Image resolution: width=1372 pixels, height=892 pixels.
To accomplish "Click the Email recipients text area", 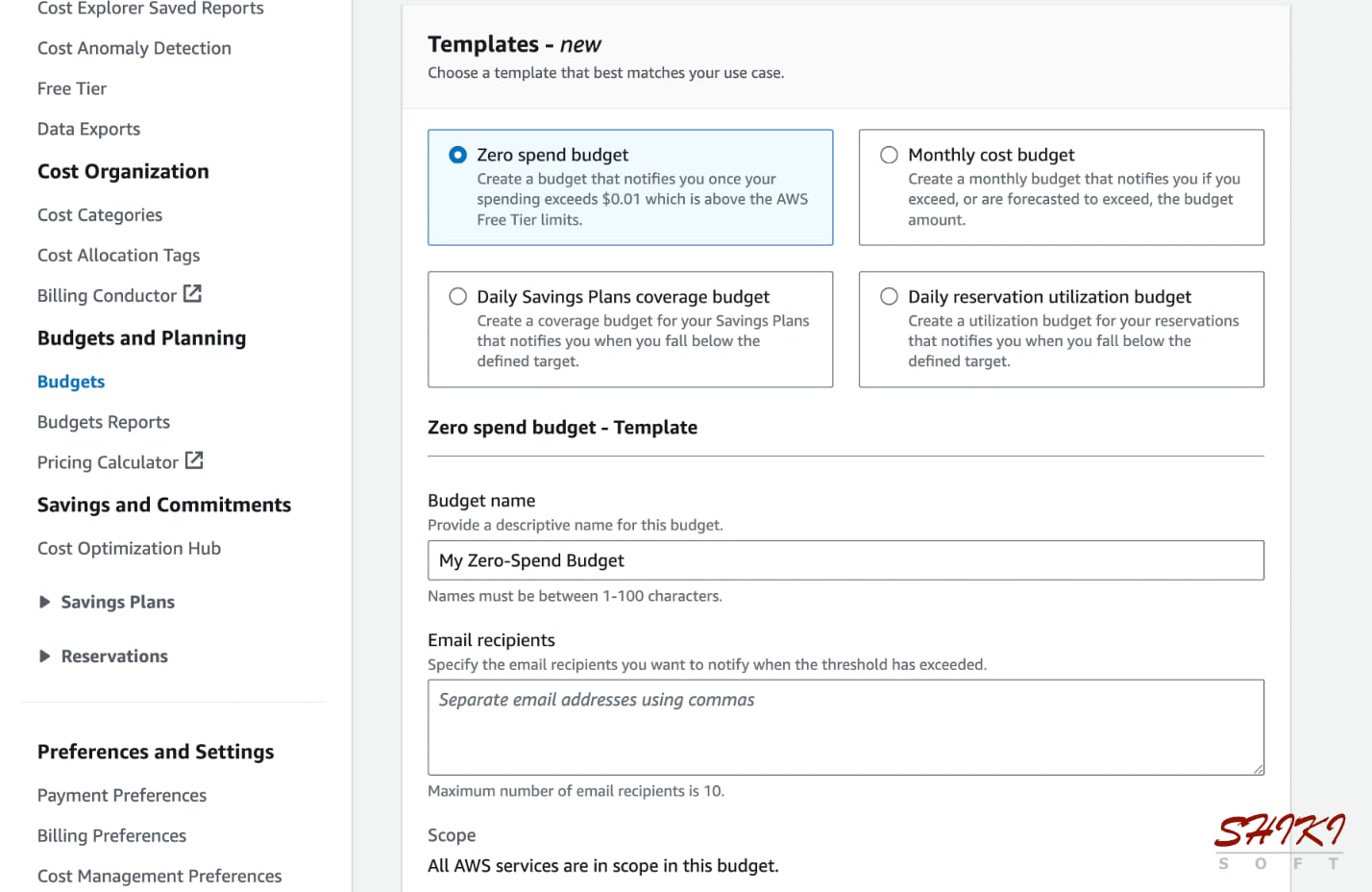I will point(845,727).
